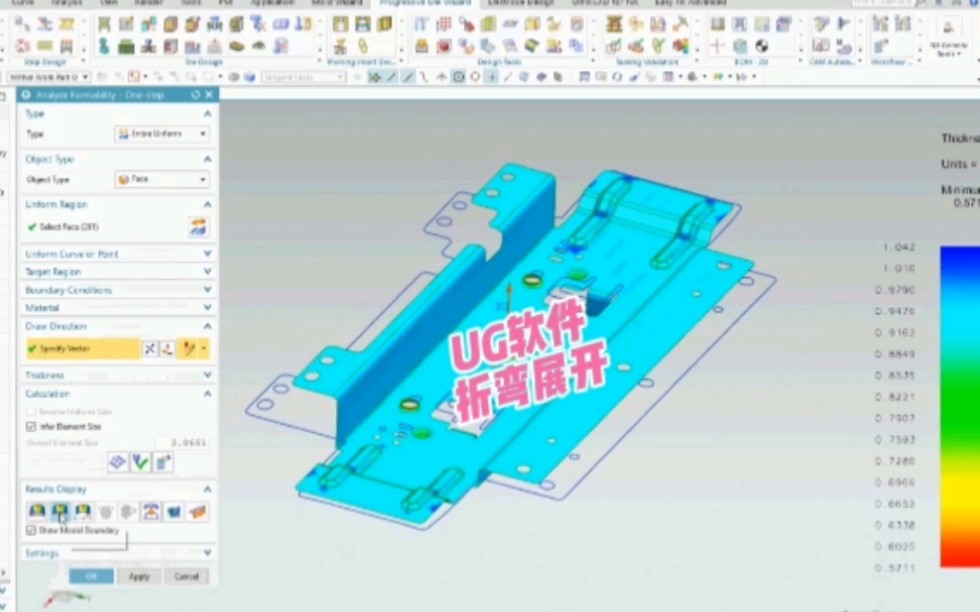This screenshot has width=980, height=612.
Task: Enable the Reverse Uniform Side checkbox
Action: [x=31, y=410]
